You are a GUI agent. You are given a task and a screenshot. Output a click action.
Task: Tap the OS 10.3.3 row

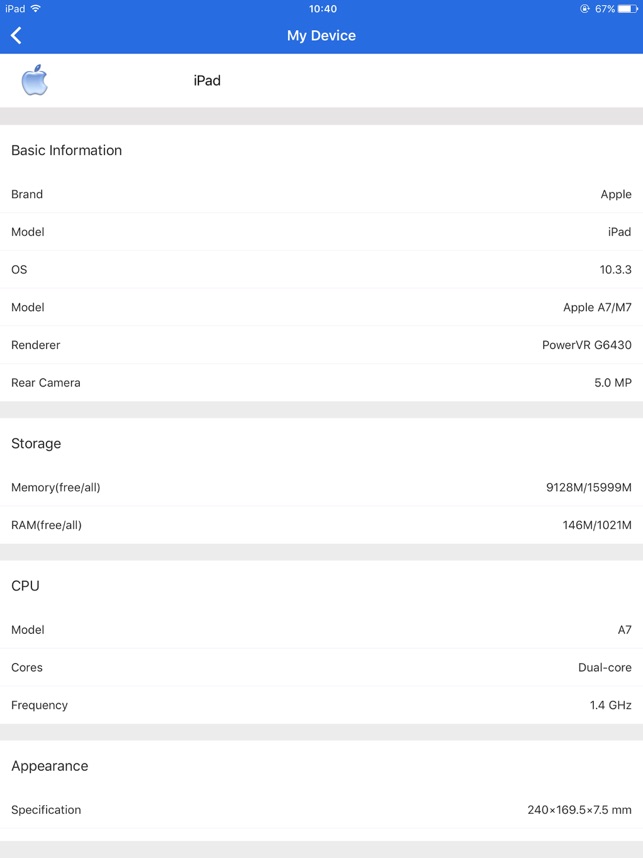click(x=321, y=270)
